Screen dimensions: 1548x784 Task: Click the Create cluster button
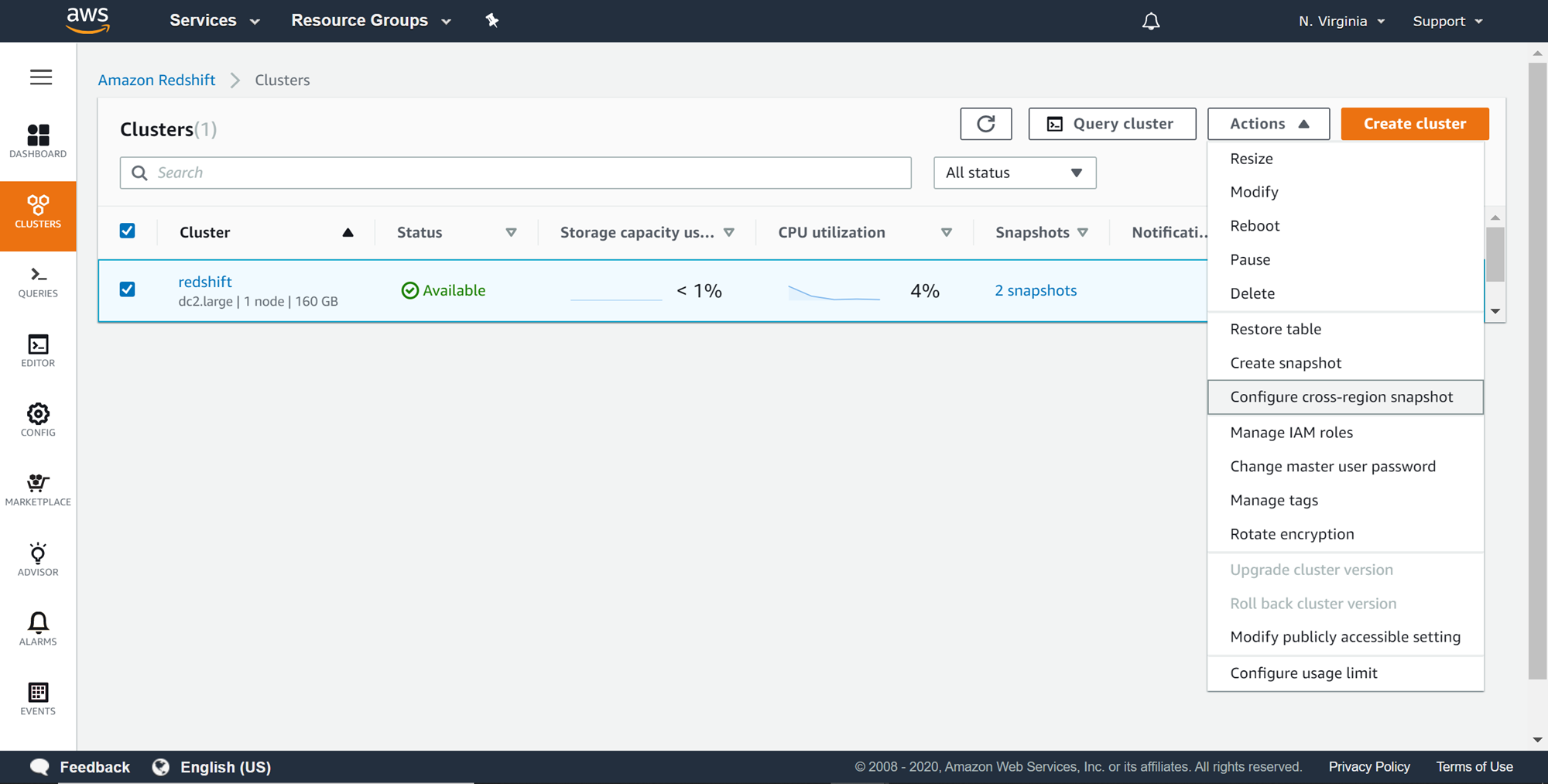click(x=1414, y=124)
